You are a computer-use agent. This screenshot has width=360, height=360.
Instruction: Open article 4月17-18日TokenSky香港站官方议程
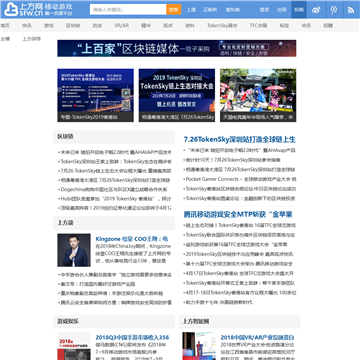(241, 293)
